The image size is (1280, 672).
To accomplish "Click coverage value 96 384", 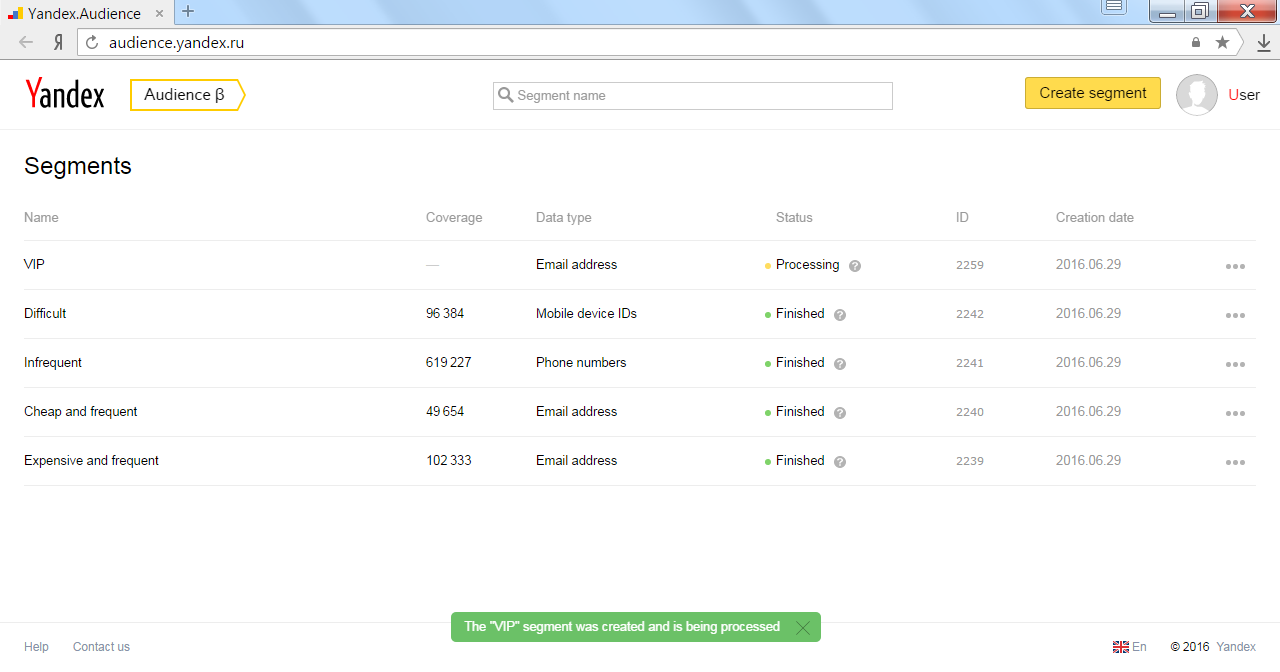I will click(x=445, y=313).
